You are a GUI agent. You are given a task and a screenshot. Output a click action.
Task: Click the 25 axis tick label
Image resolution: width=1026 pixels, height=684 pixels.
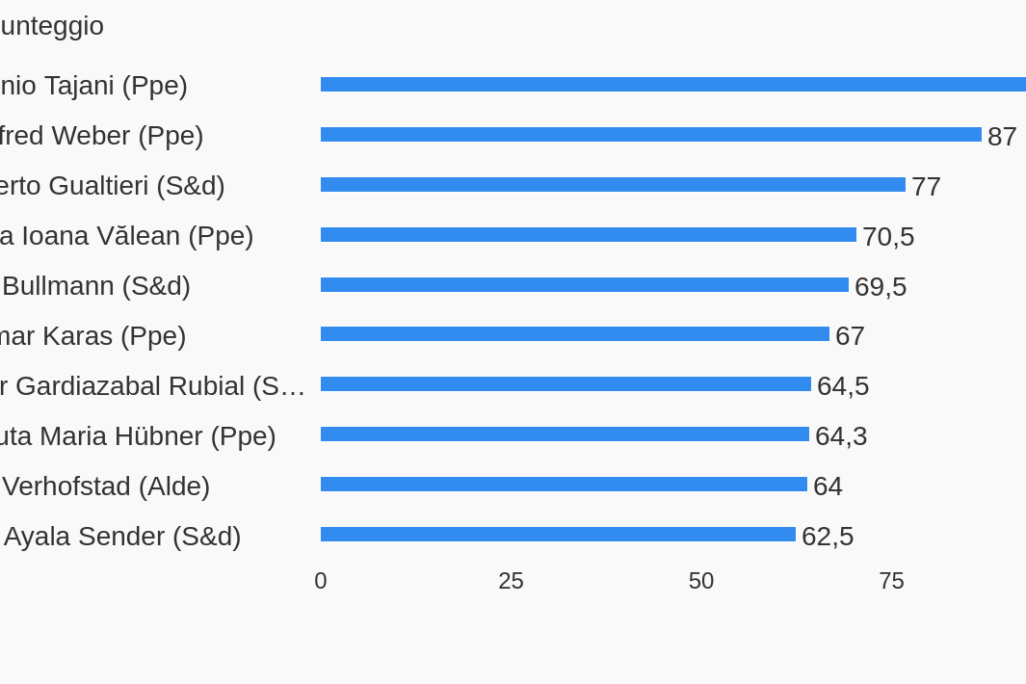pos(511,581)
